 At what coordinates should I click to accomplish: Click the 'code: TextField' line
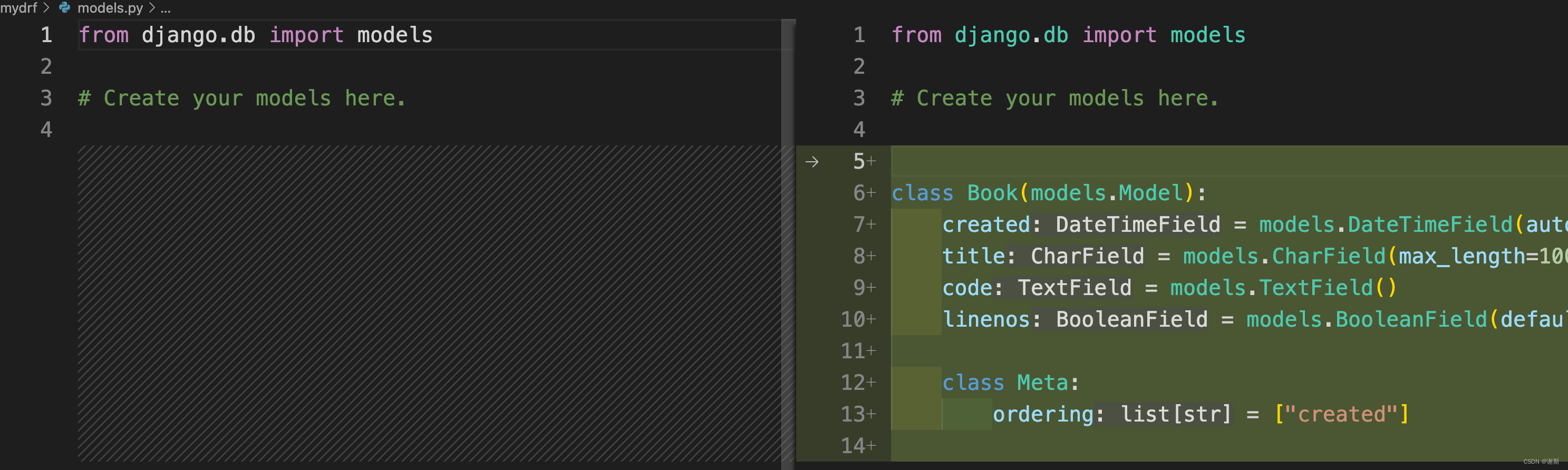pyautogui.click(x=1169, y=288)
